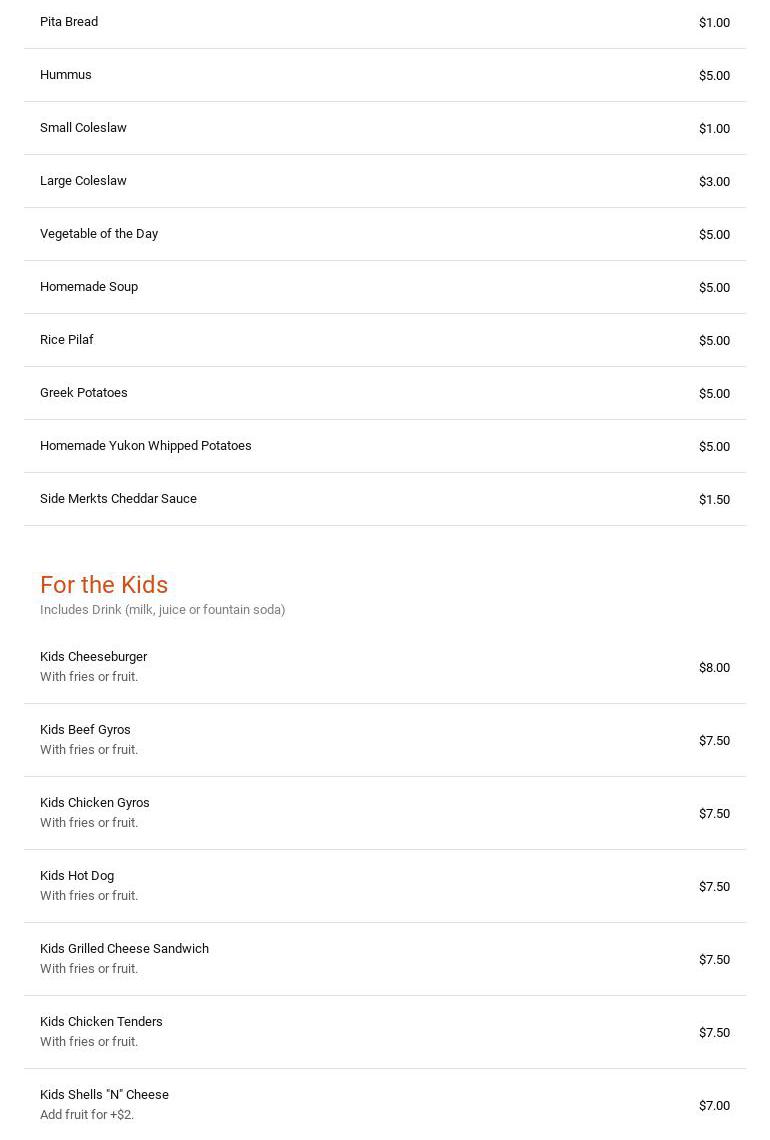The image size is (770, 1140).
Task: Click Side Merkts Cheddar Sauce
Action: click(118, 499)
